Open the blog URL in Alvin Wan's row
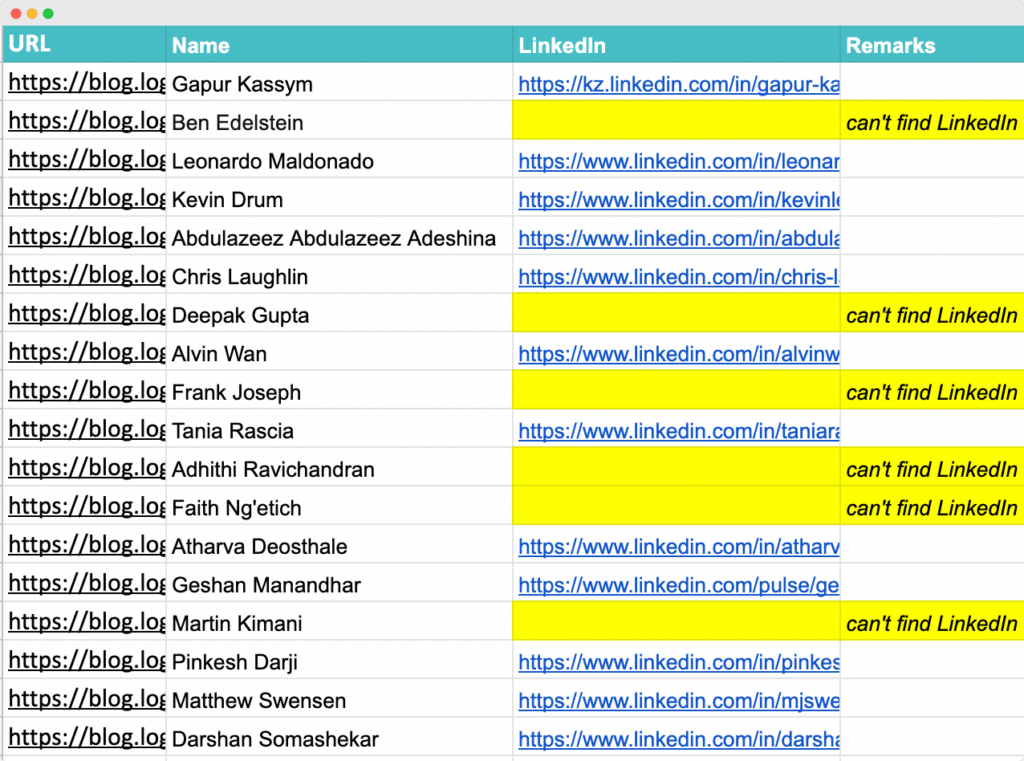 86,353
